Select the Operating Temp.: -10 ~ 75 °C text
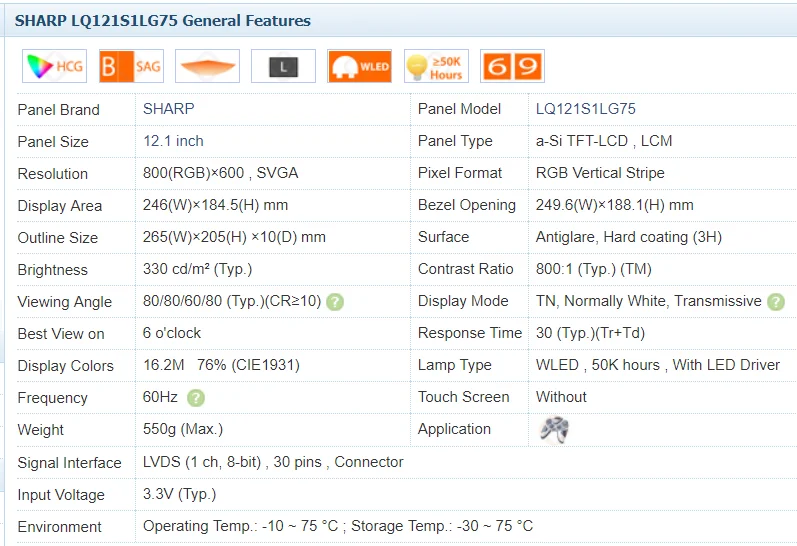 click(240, 526)
